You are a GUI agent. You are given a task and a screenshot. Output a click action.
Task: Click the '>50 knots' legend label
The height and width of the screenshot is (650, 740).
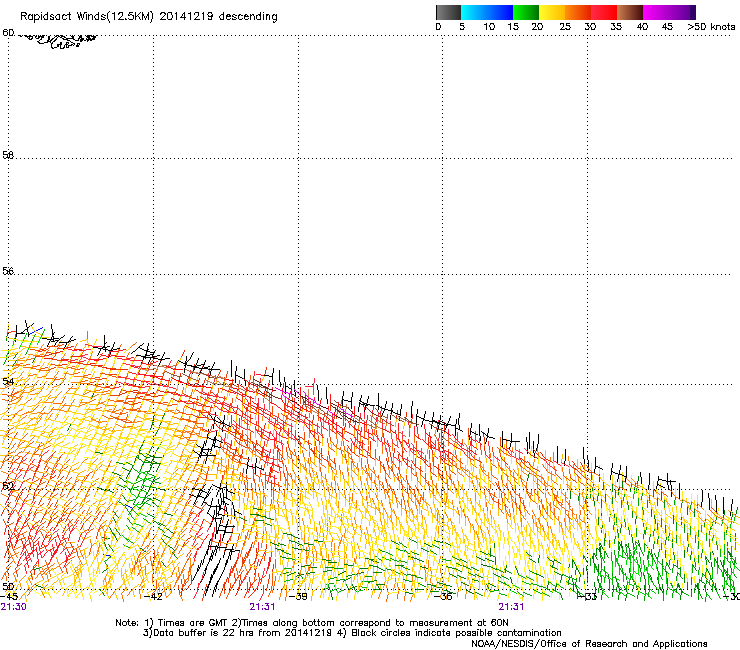[711, 27]
